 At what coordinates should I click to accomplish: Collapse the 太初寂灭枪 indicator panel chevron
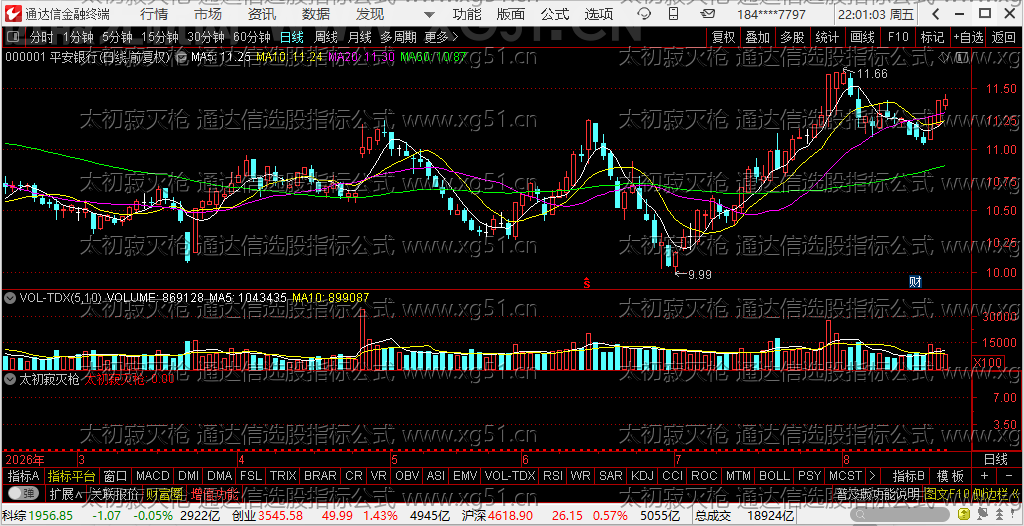(10, 378)
